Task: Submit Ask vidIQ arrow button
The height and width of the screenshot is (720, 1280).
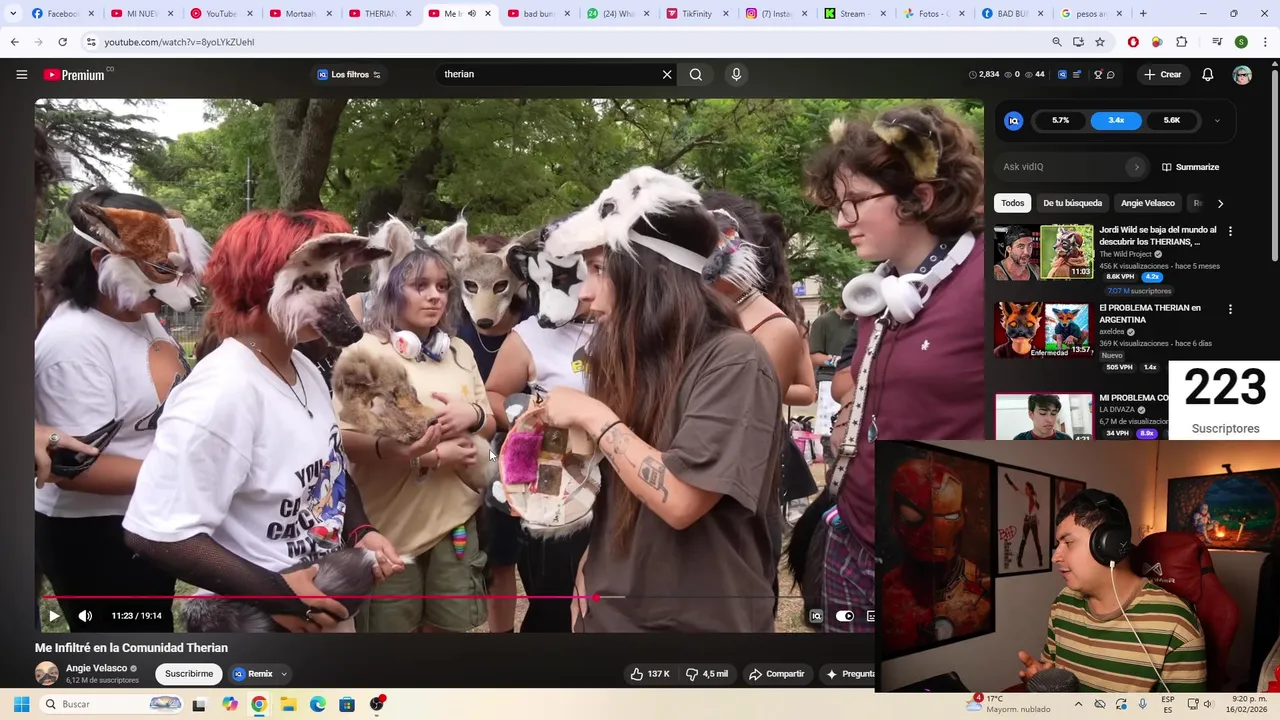Action: pyautogui.click(x=1136, y=167)
